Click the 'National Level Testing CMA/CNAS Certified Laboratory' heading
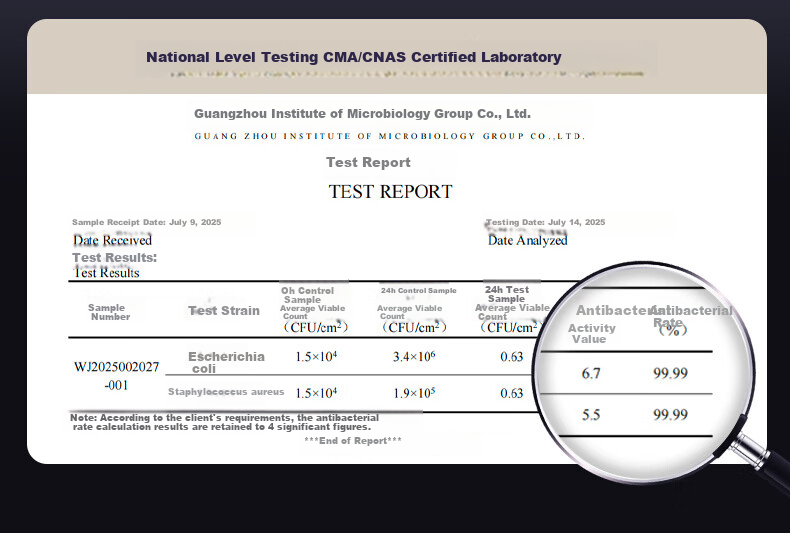The image size is (790, 533). 354,57
